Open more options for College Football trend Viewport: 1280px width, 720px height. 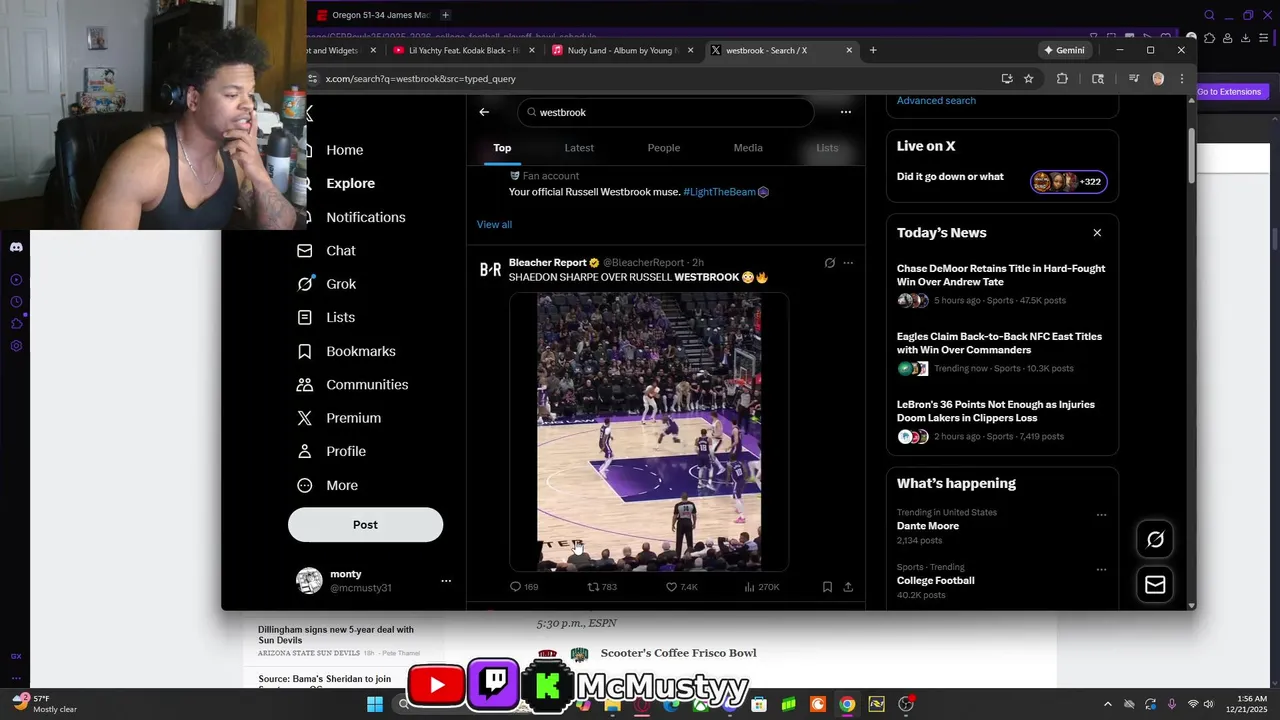click(1101, 570)
